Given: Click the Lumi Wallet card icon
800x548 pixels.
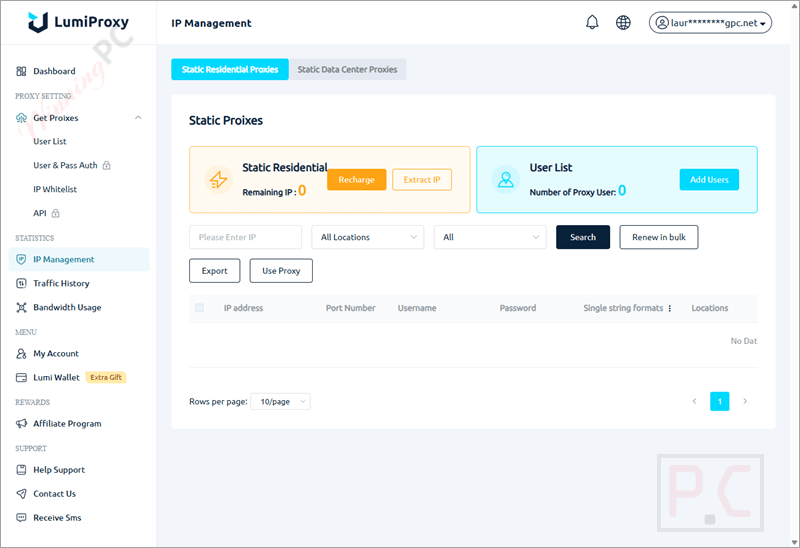Looking at the screenshot, I should 21,378.
